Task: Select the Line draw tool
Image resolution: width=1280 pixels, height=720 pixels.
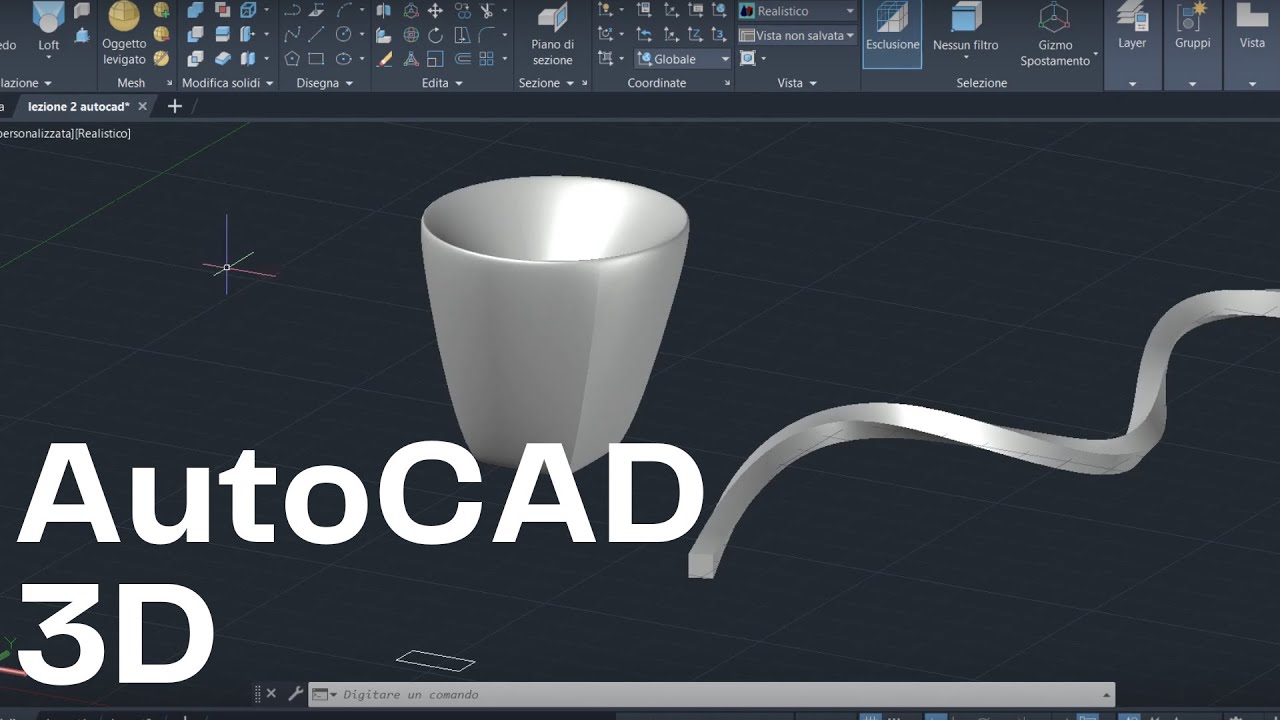Action: [x=316, y=35]
